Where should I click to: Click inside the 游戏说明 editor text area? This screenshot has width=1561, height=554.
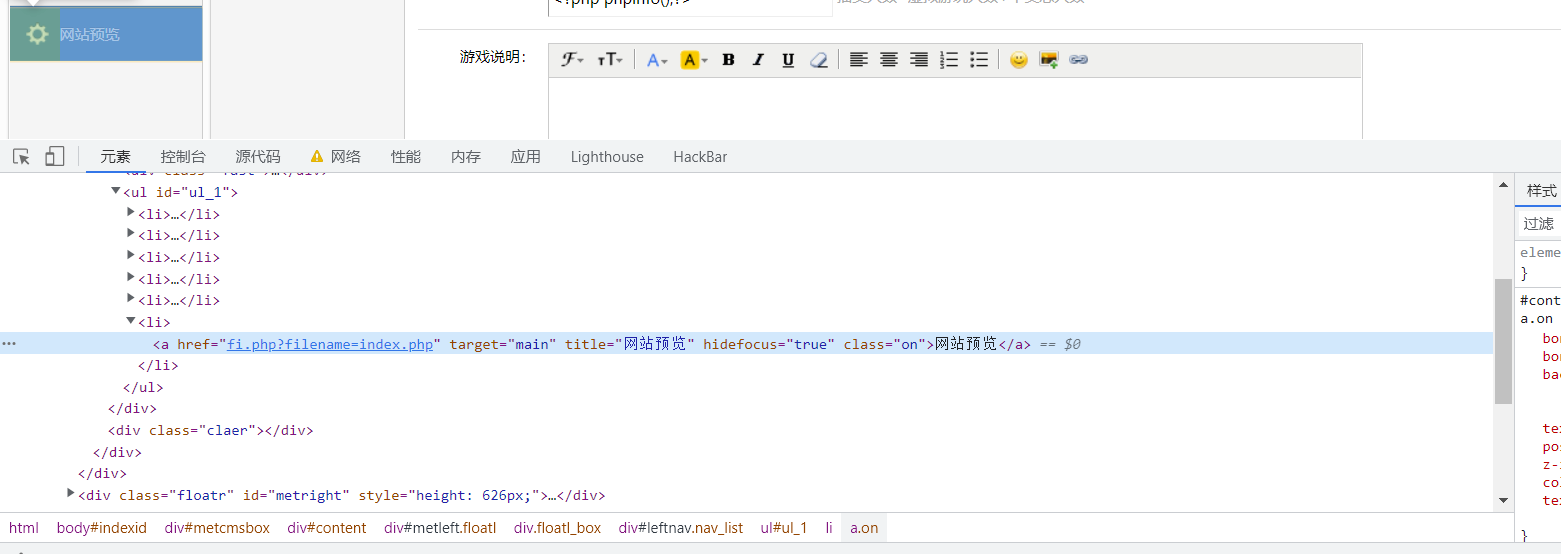pos(955,108)
